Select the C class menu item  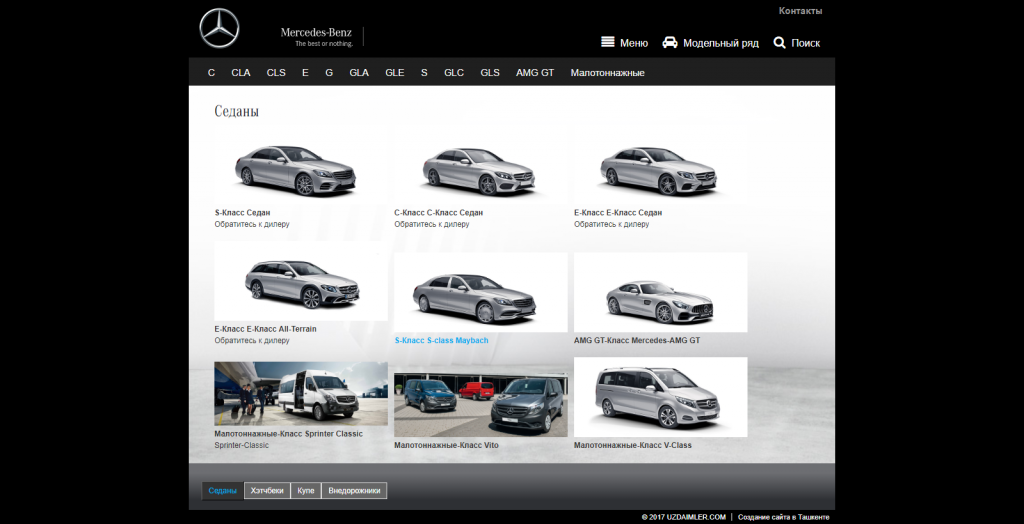tap(211, 73)
